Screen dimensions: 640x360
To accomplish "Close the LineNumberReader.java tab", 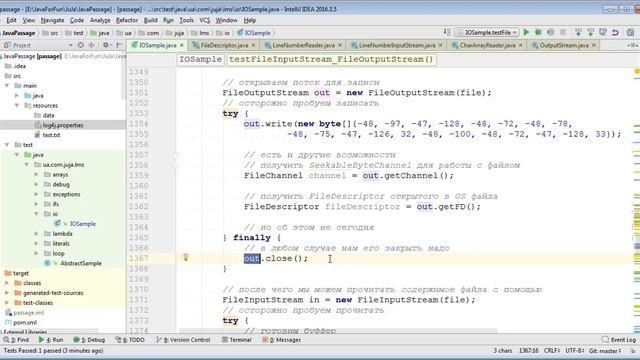I will [x=340, y=45].
